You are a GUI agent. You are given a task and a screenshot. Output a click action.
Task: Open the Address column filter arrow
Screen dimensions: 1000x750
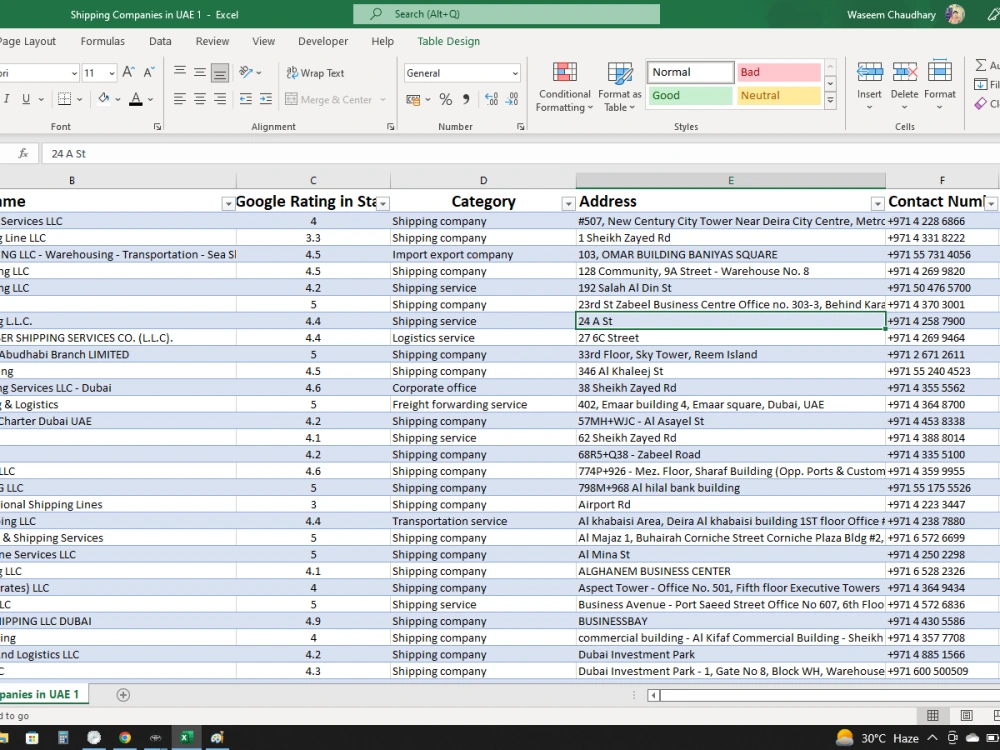point(878,203)
